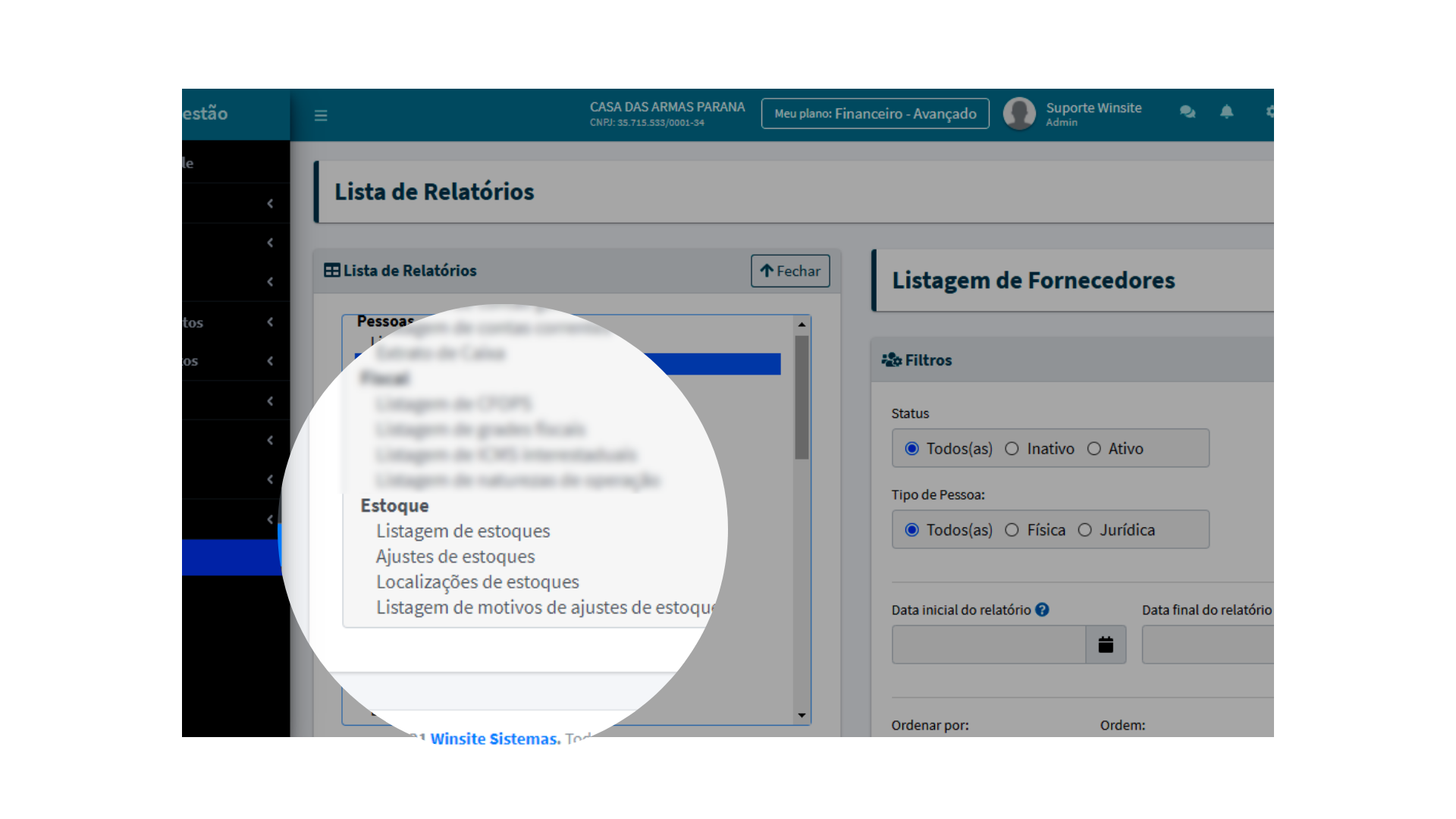Select the Física person type radio
1456x819 pixels.
pyautogui.click(x=1012, y=530)
